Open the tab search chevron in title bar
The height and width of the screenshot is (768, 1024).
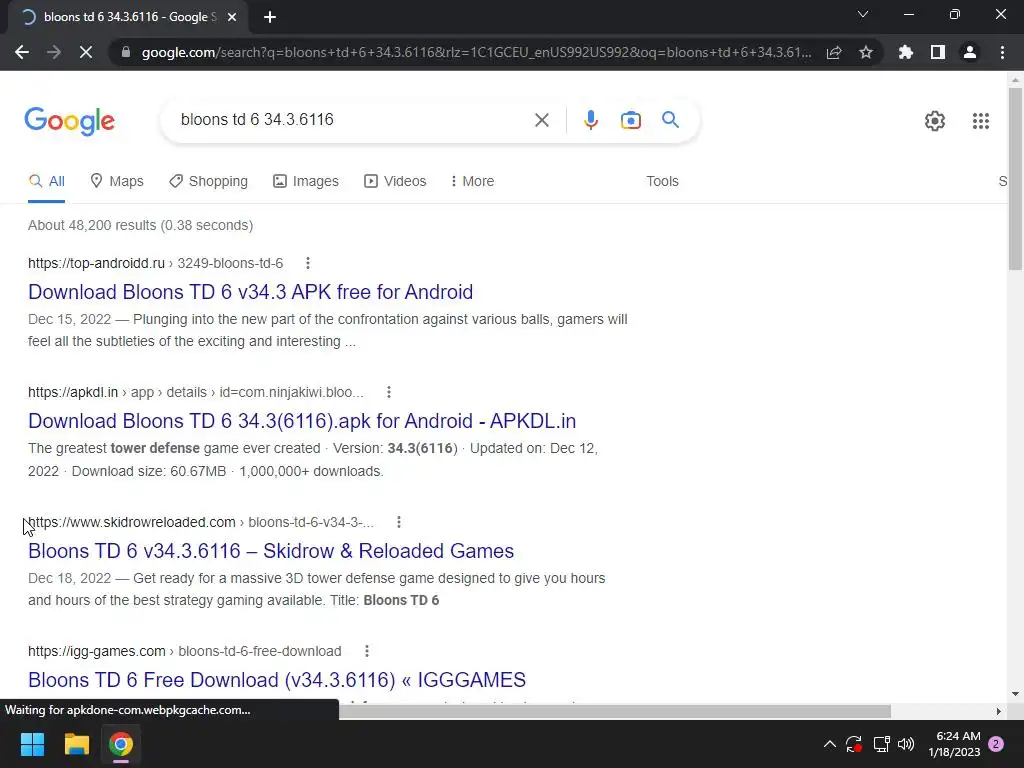coord(863,14)
